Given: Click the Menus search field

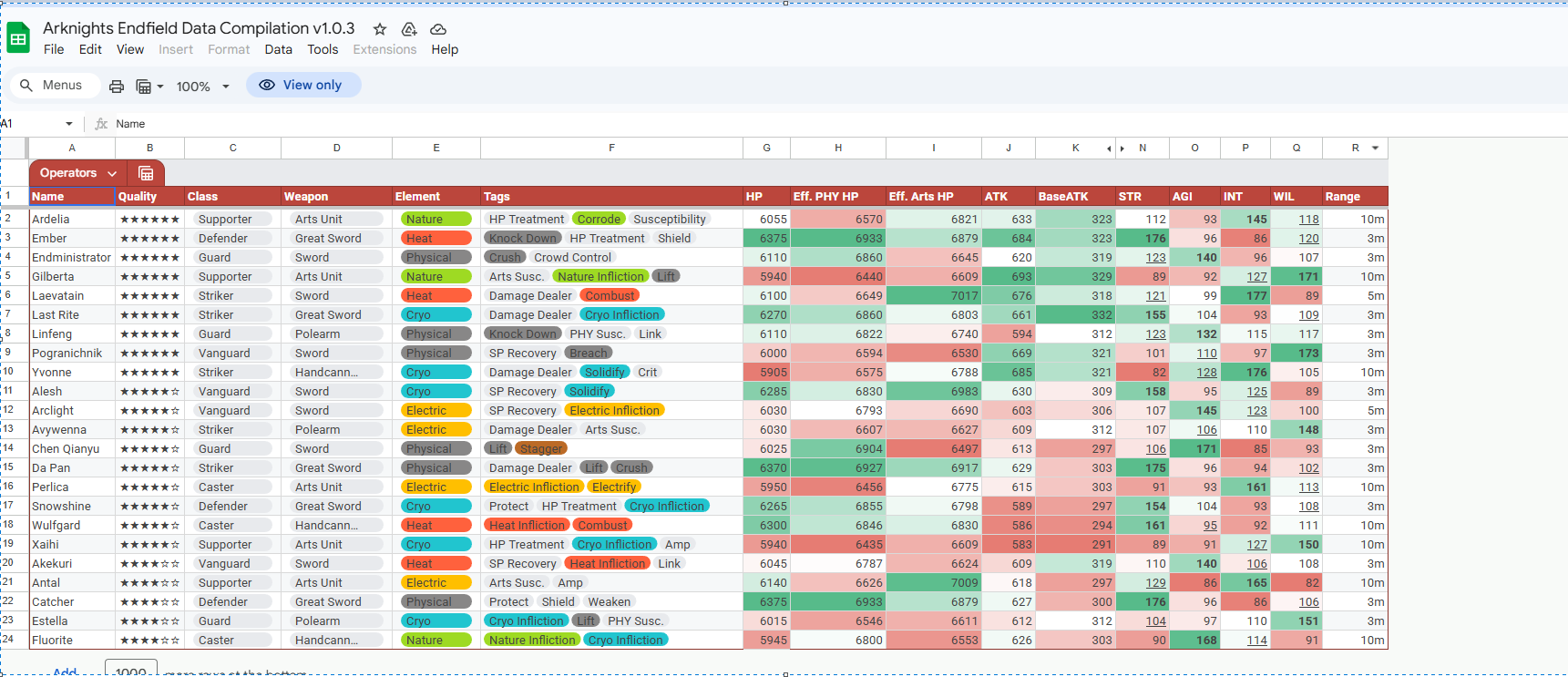Looking at the screenshot, I should tap(54, 85).
